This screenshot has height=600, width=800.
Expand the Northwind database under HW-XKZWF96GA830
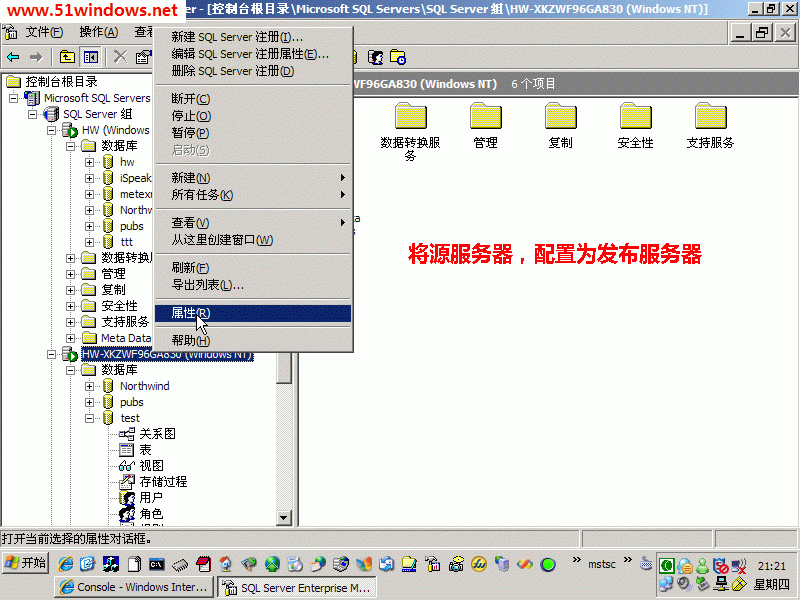coord(90,386)
